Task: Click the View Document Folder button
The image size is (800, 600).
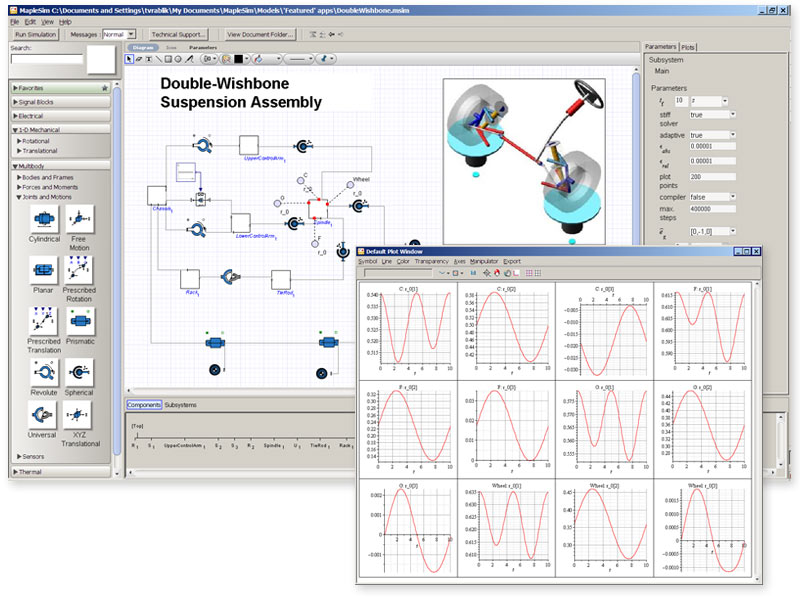Action: click(260, 35)
